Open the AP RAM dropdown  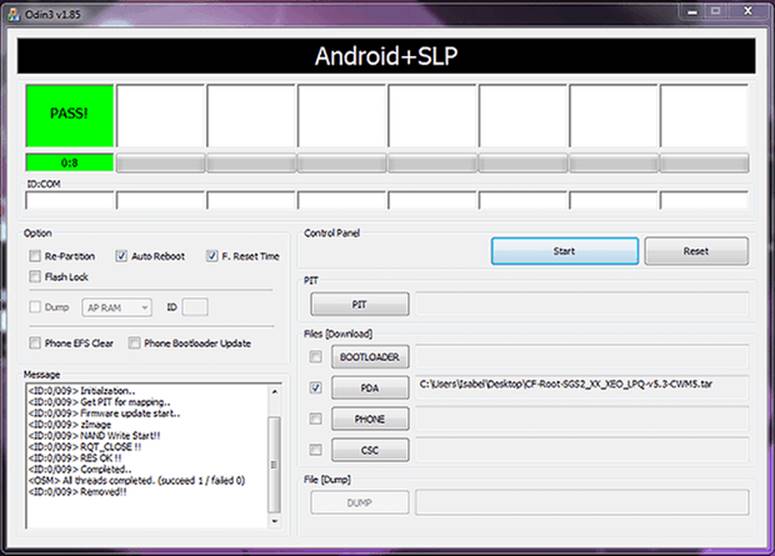[x=116, y=308]
